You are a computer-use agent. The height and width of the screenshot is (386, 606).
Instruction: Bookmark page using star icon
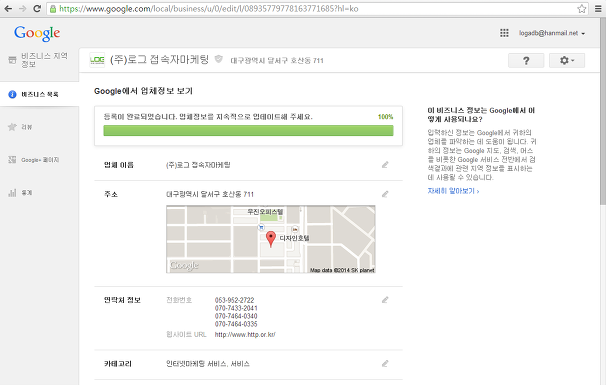(x=581, y=9)
